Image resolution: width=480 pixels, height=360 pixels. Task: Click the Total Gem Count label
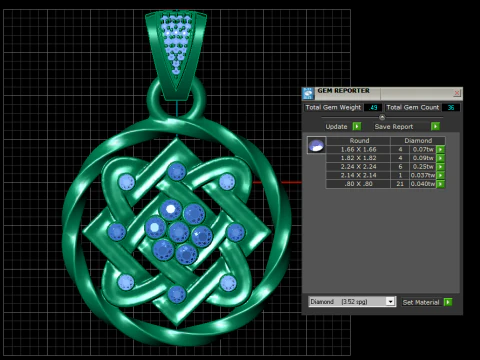(x=413, y=107)
